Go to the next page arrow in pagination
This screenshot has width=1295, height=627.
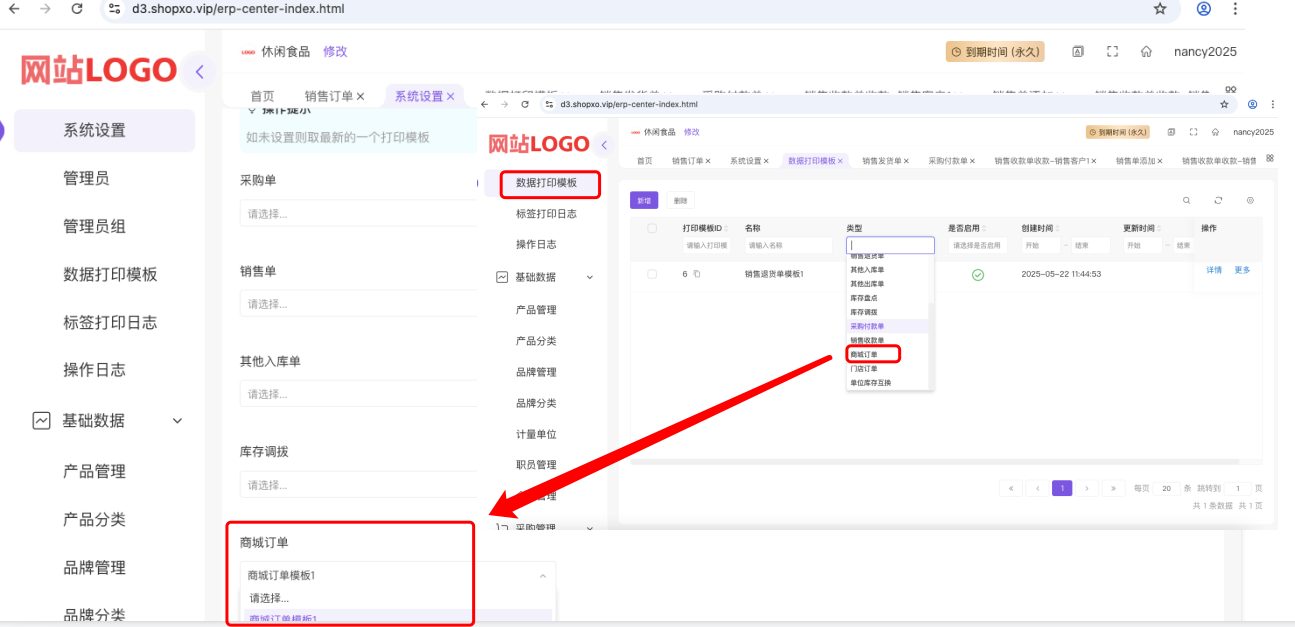pyautogui.click(x=1087, y=488)
